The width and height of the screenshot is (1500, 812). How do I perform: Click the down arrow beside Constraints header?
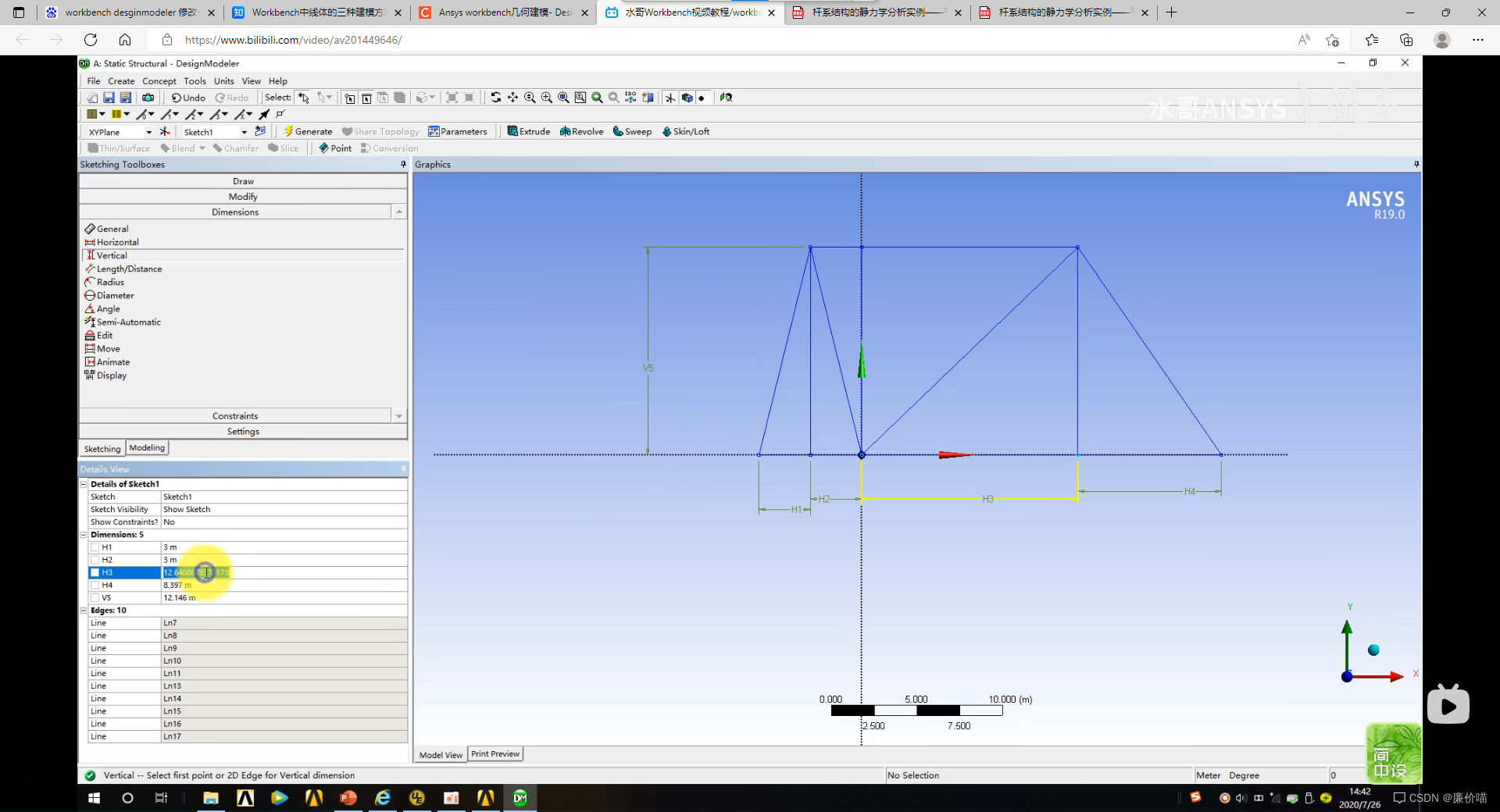click(399, 416)
